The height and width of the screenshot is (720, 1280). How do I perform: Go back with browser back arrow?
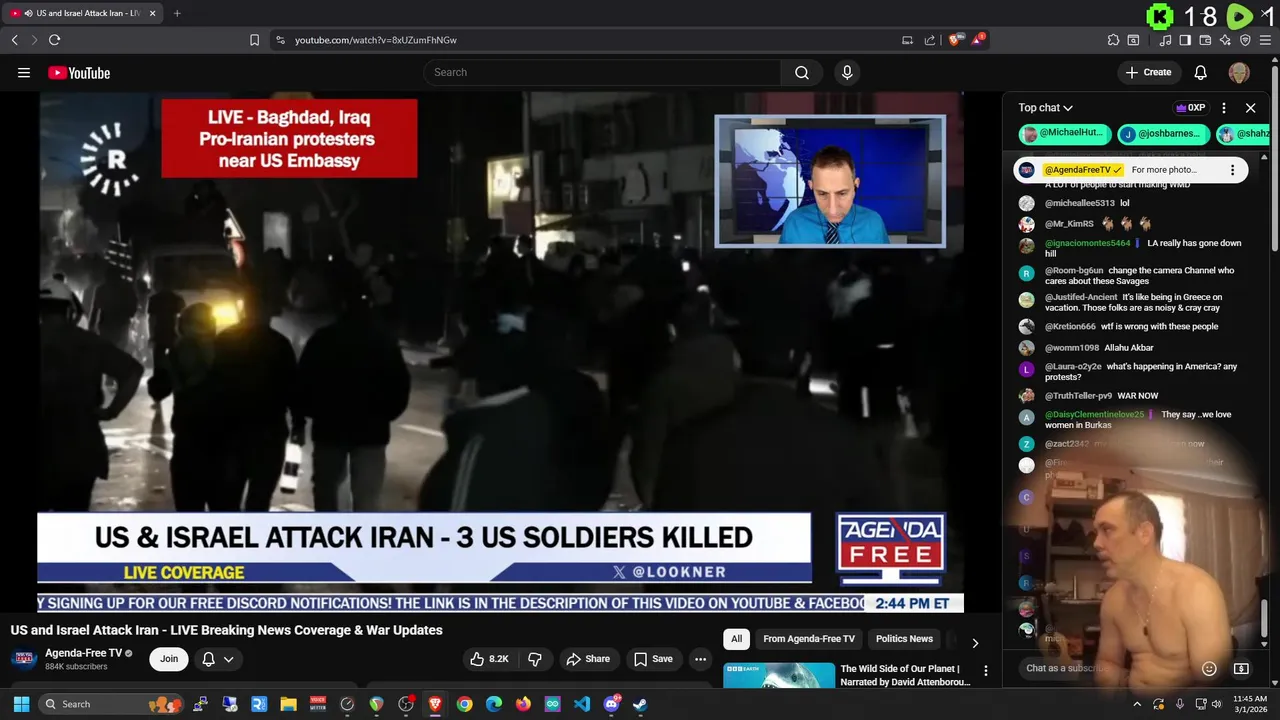14,40
